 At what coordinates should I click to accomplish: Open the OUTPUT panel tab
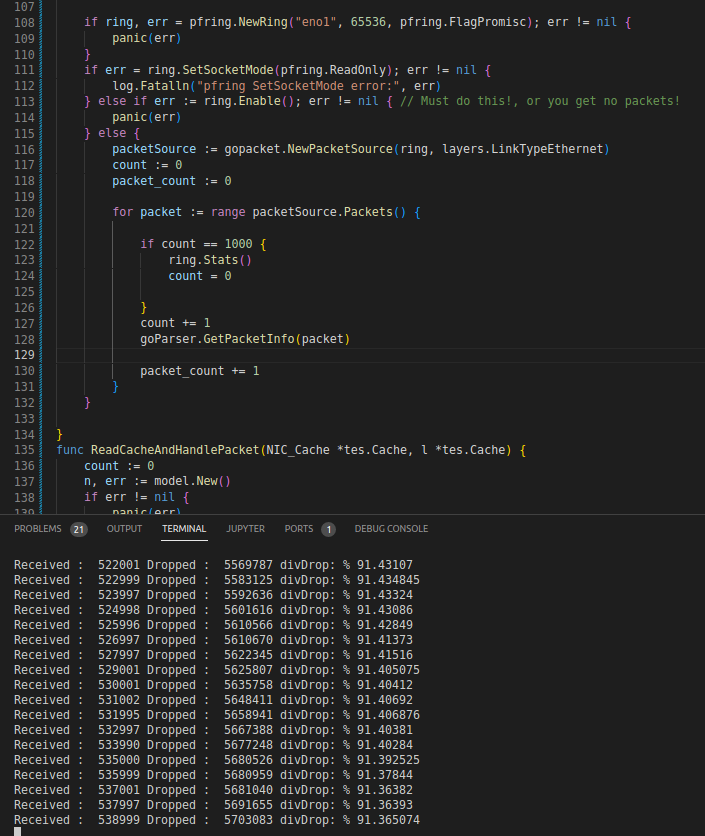124,528
